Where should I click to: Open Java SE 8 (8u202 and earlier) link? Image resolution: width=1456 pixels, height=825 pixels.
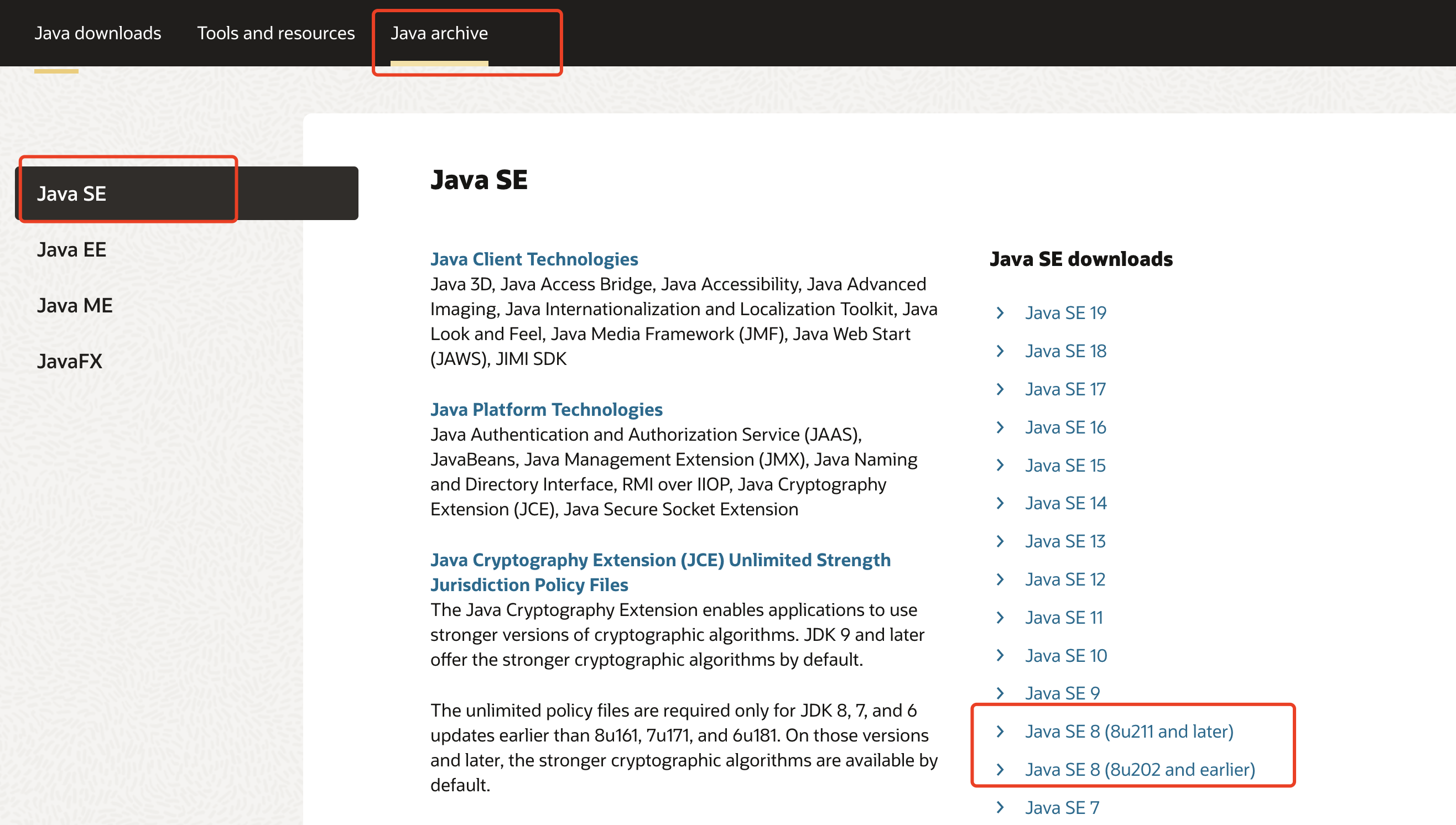click(x=1140, y=770)
